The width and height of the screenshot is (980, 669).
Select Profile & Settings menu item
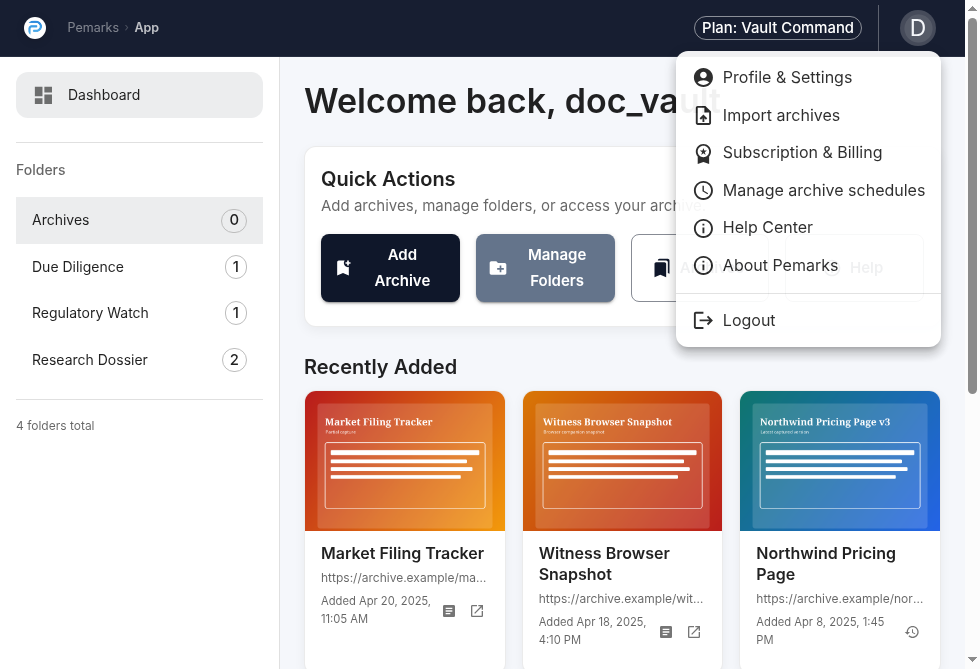[x=808, y=78]
